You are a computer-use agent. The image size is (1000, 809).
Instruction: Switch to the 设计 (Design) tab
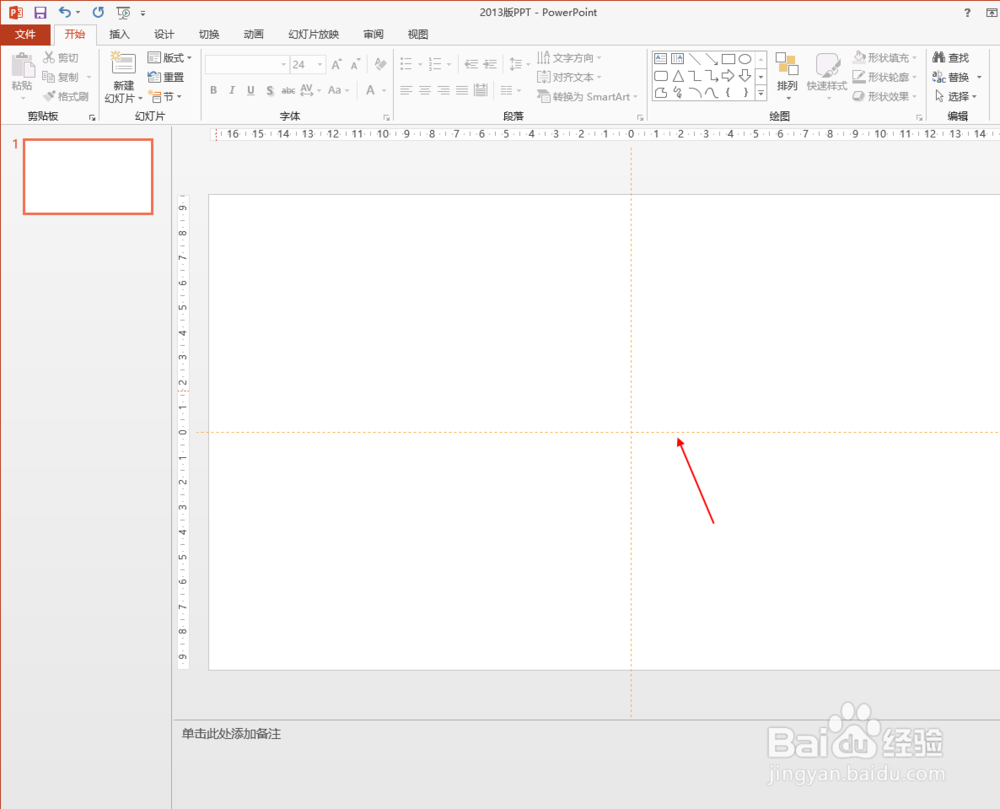pos(164,34)
